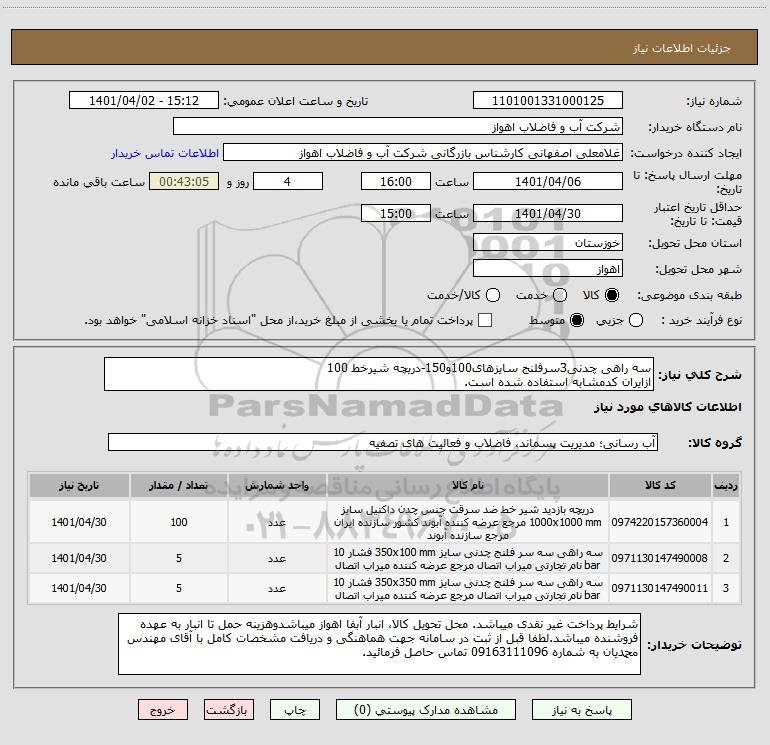Click the جزئیات اطلاعات نیاز header title
The height and width of the screenshot is (745, 770).
[682, 48]
